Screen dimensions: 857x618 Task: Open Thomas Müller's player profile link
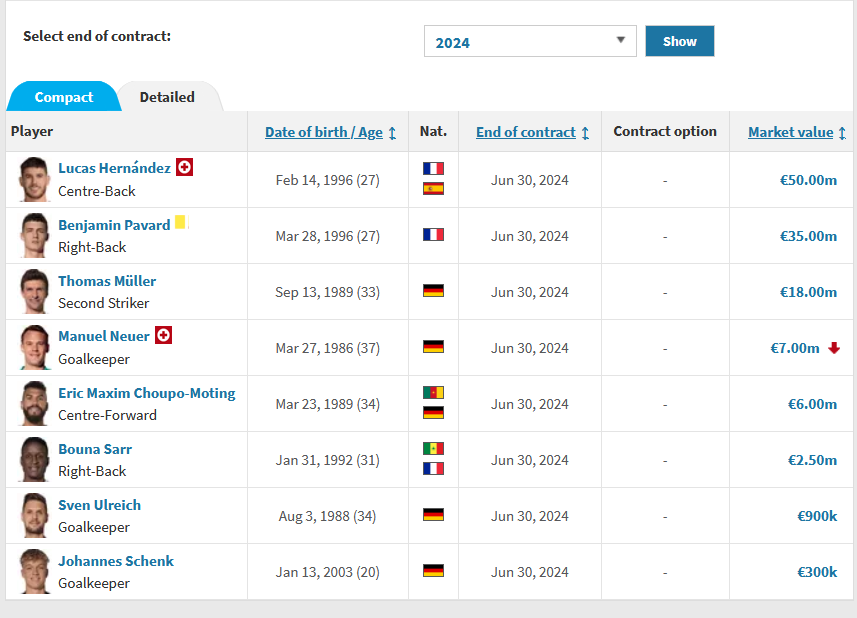(107, 281)
